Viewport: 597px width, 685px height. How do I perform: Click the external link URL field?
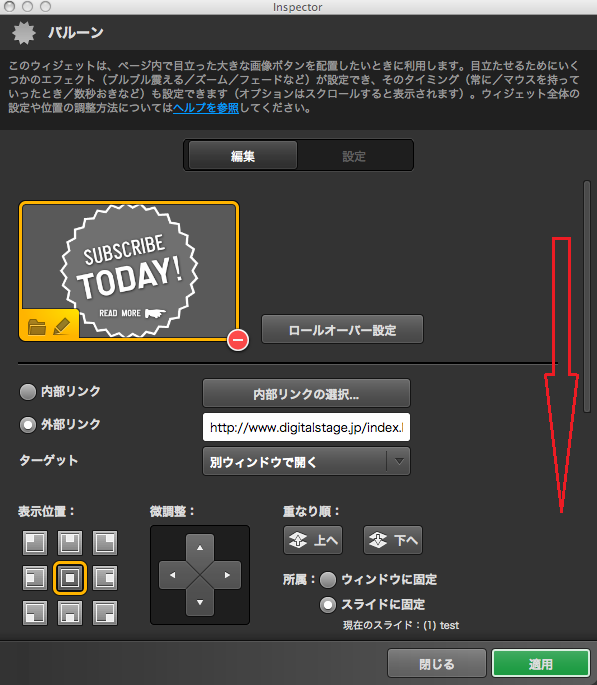coord(306,427)
